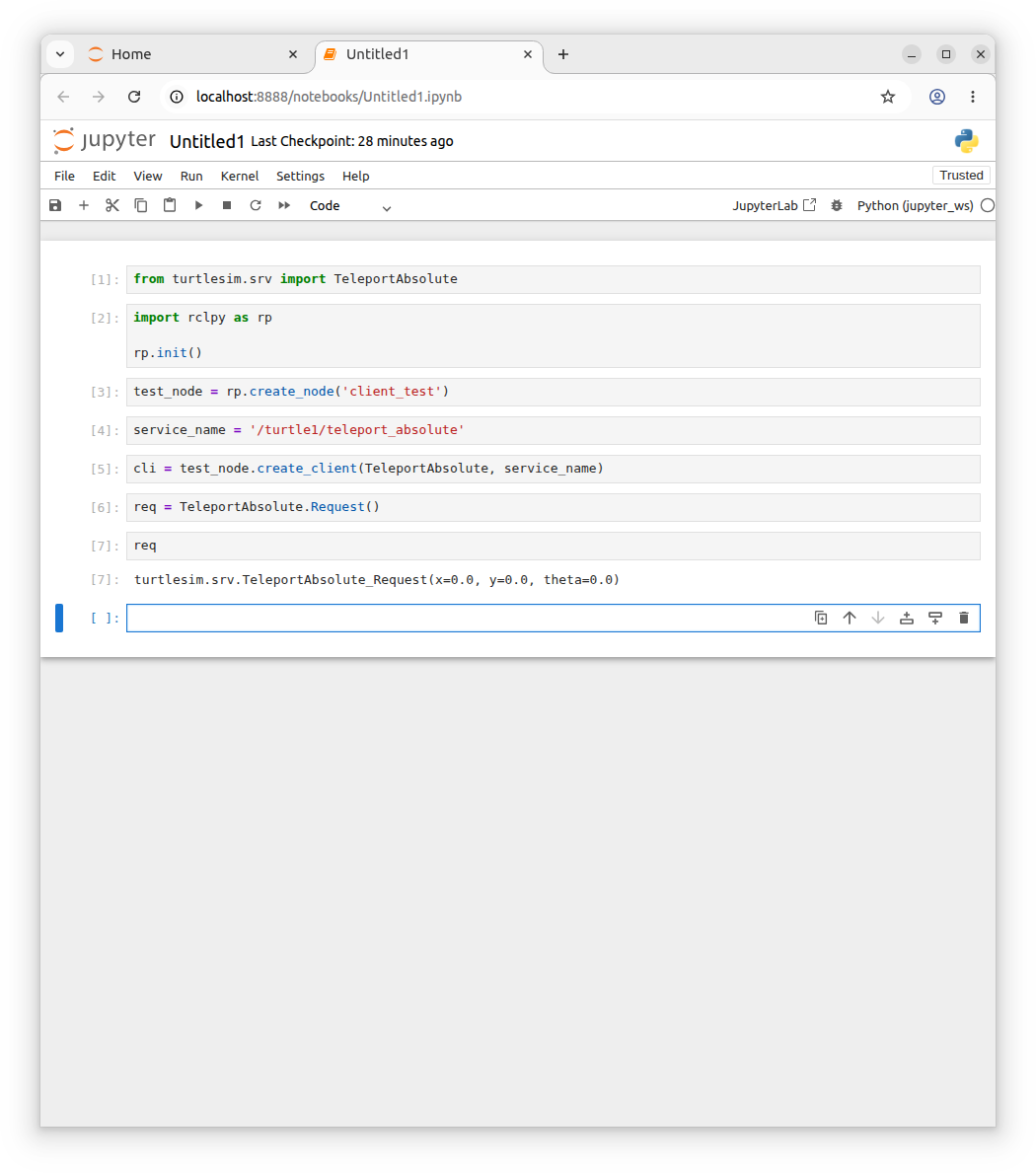Switch kernel via Python (jupyter_ws) button

coord(915,206)
